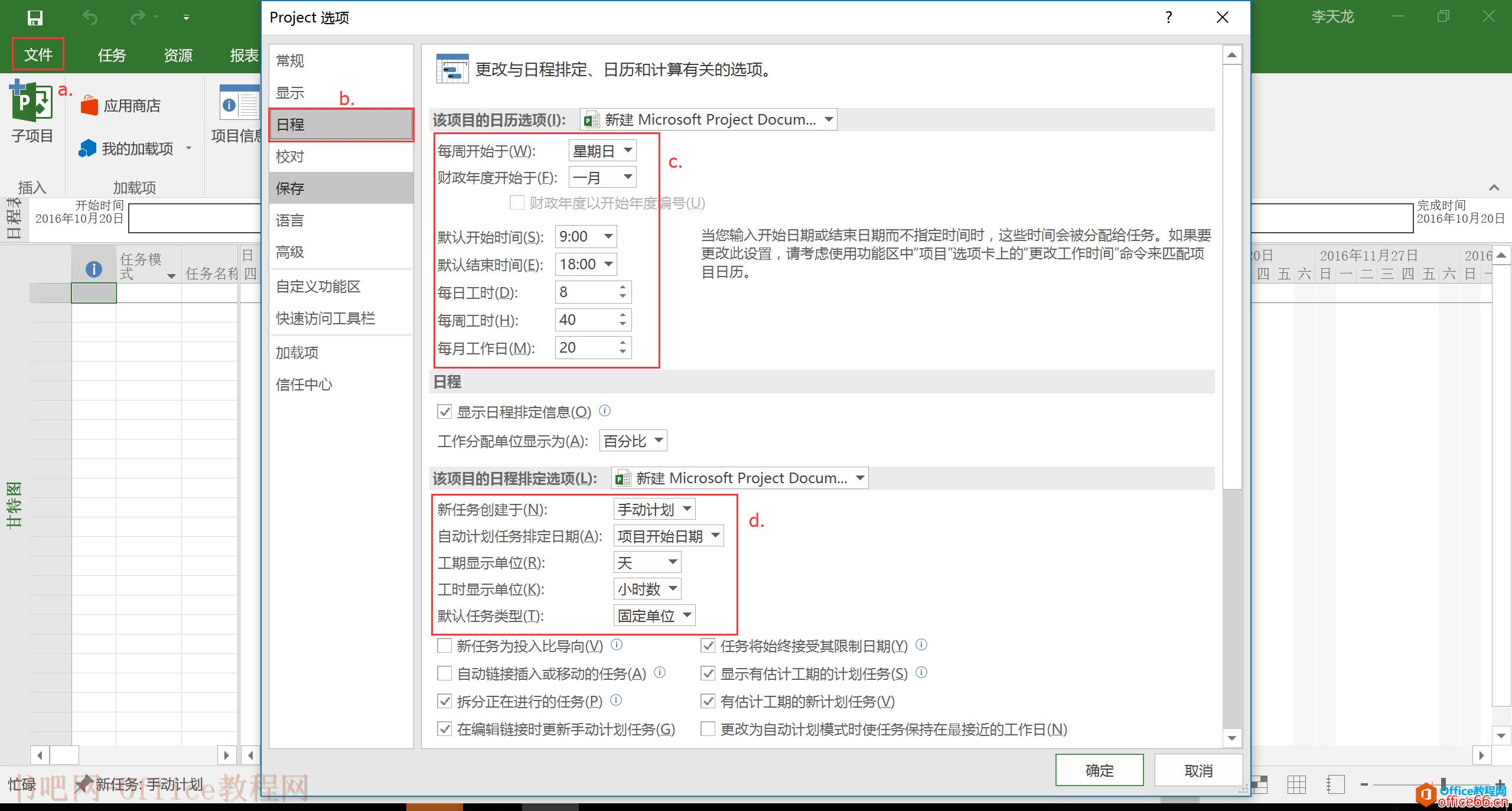Select 日程 category in options list
The height and width of the screenshot is (811, 1512).
[x=341, y=125]
